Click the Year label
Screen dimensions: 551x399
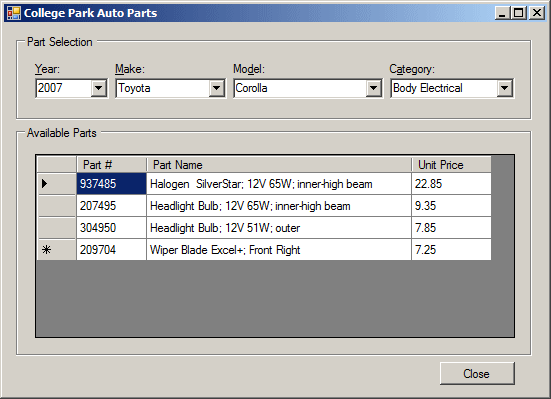pos(47,69)
